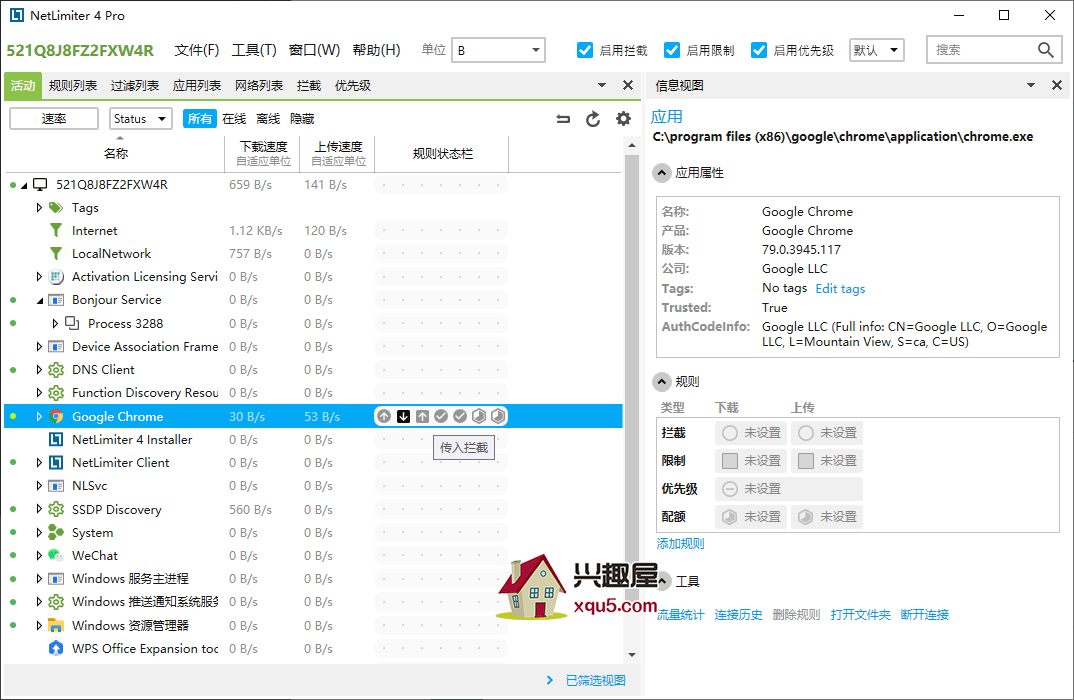Screen dimensions: 1074x700
Task: Open the 文件(F) menu
Action: (x=197, y=50)
